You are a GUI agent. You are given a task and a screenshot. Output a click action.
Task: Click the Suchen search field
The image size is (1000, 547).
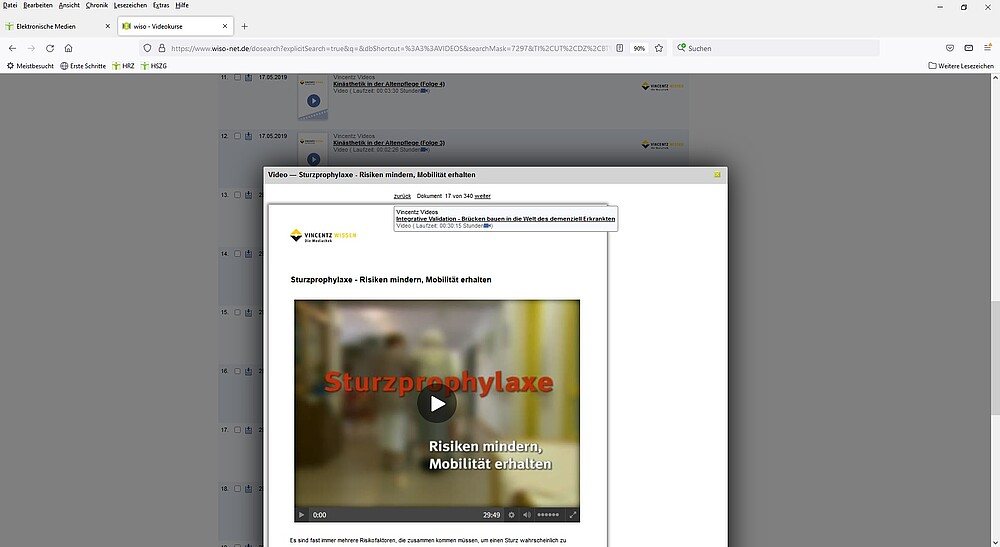[780, 48]
